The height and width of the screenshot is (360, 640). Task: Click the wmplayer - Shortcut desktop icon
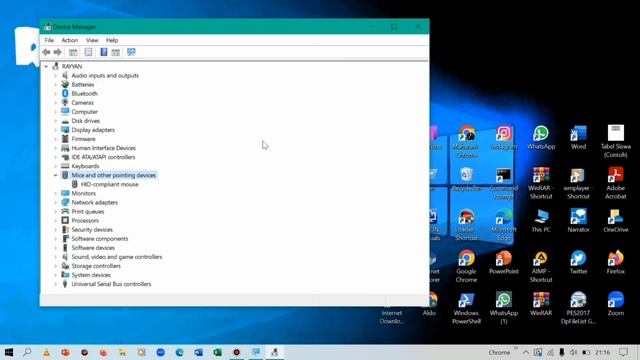(x=578, y=183)
